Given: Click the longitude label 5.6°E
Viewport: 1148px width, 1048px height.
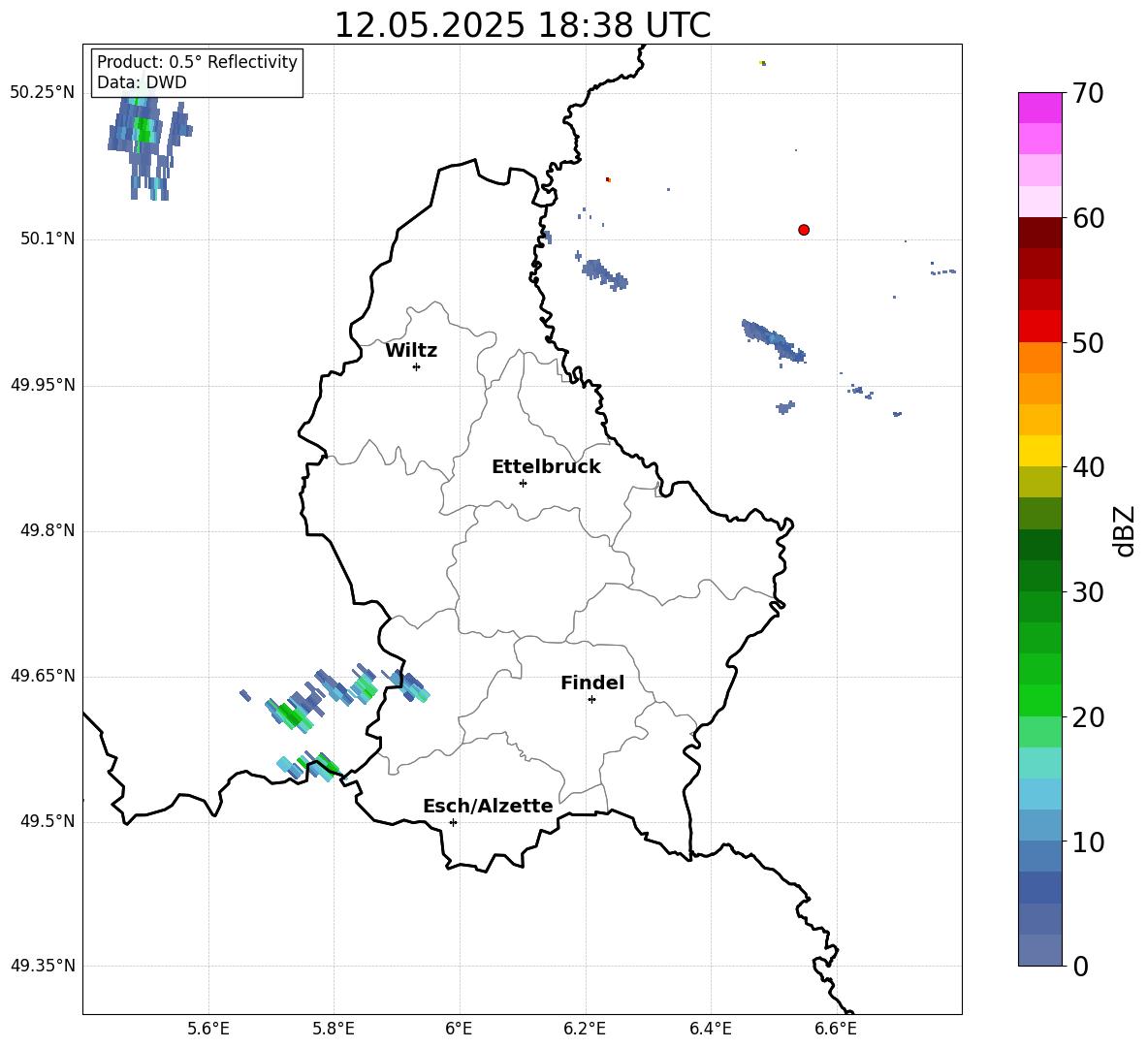Looking at the screenshot, I should pos(208,1029).
